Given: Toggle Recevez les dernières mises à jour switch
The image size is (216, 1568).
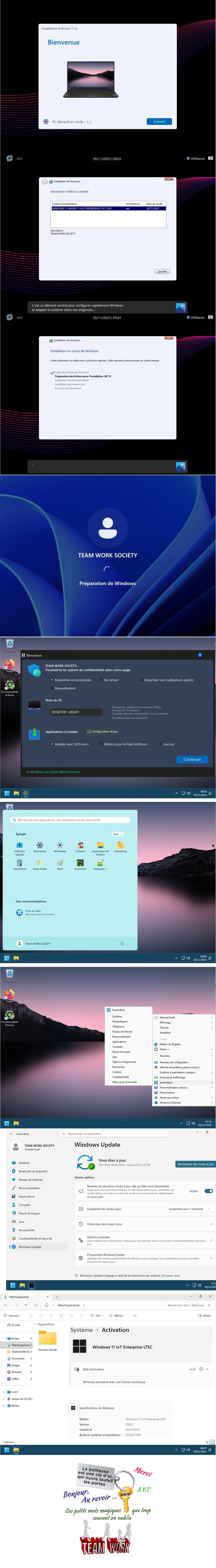Looking at the screenshot, I should [x=209, y=1191].
